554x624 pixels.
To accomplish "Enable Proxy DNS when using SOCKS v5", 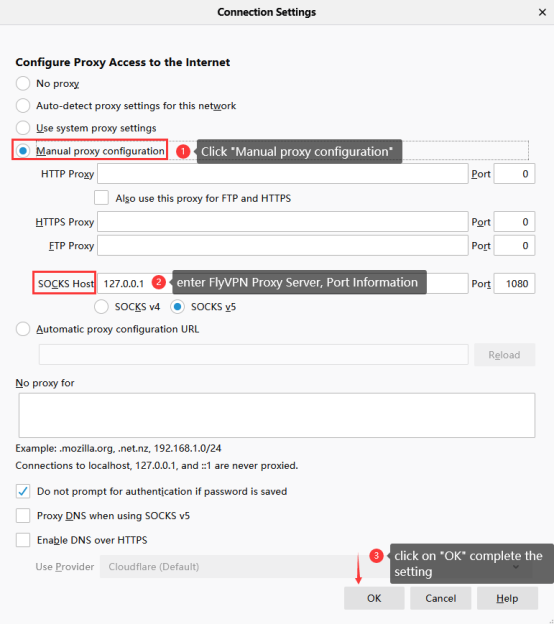I will coord(23,515).
